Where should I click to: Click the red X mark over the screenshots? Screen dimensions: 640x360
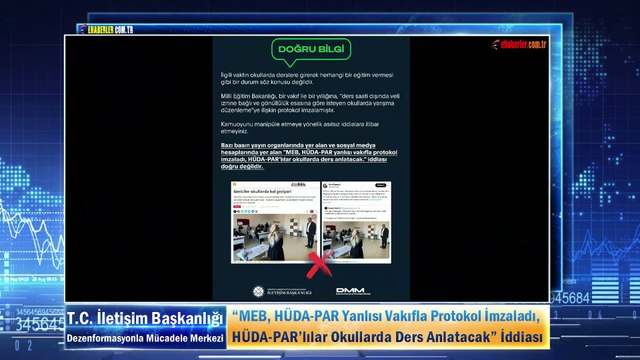pos(319,265)
